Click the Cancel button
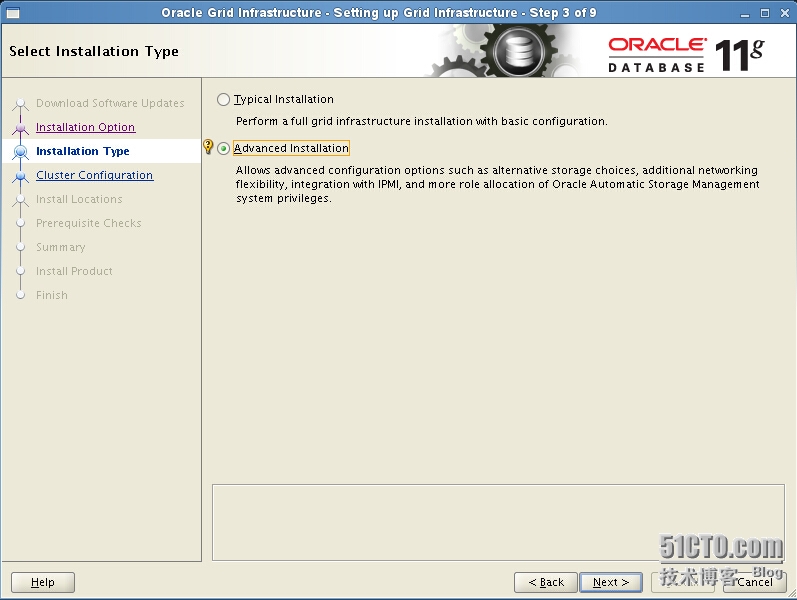The width and height of the screenshot is (797, 600). 755,582
